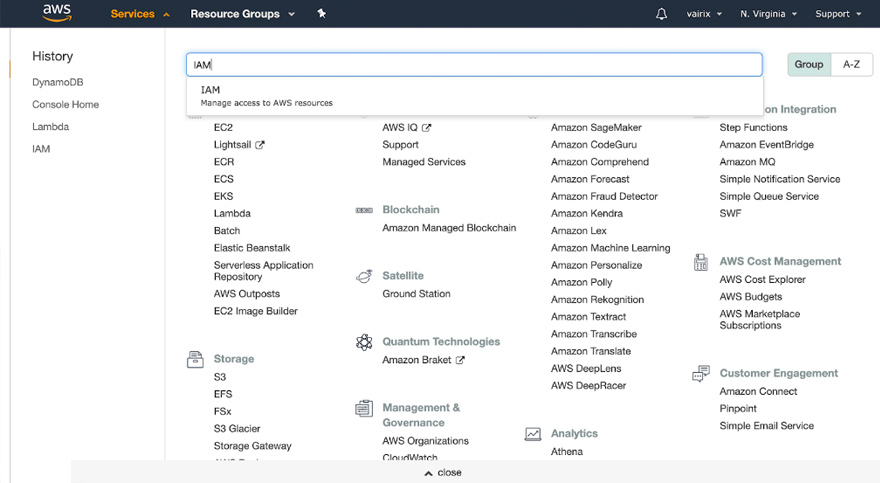Click the Quantum Technologies atom icon
The height and width of the screenshot is (483, 880).
[364, 342]
